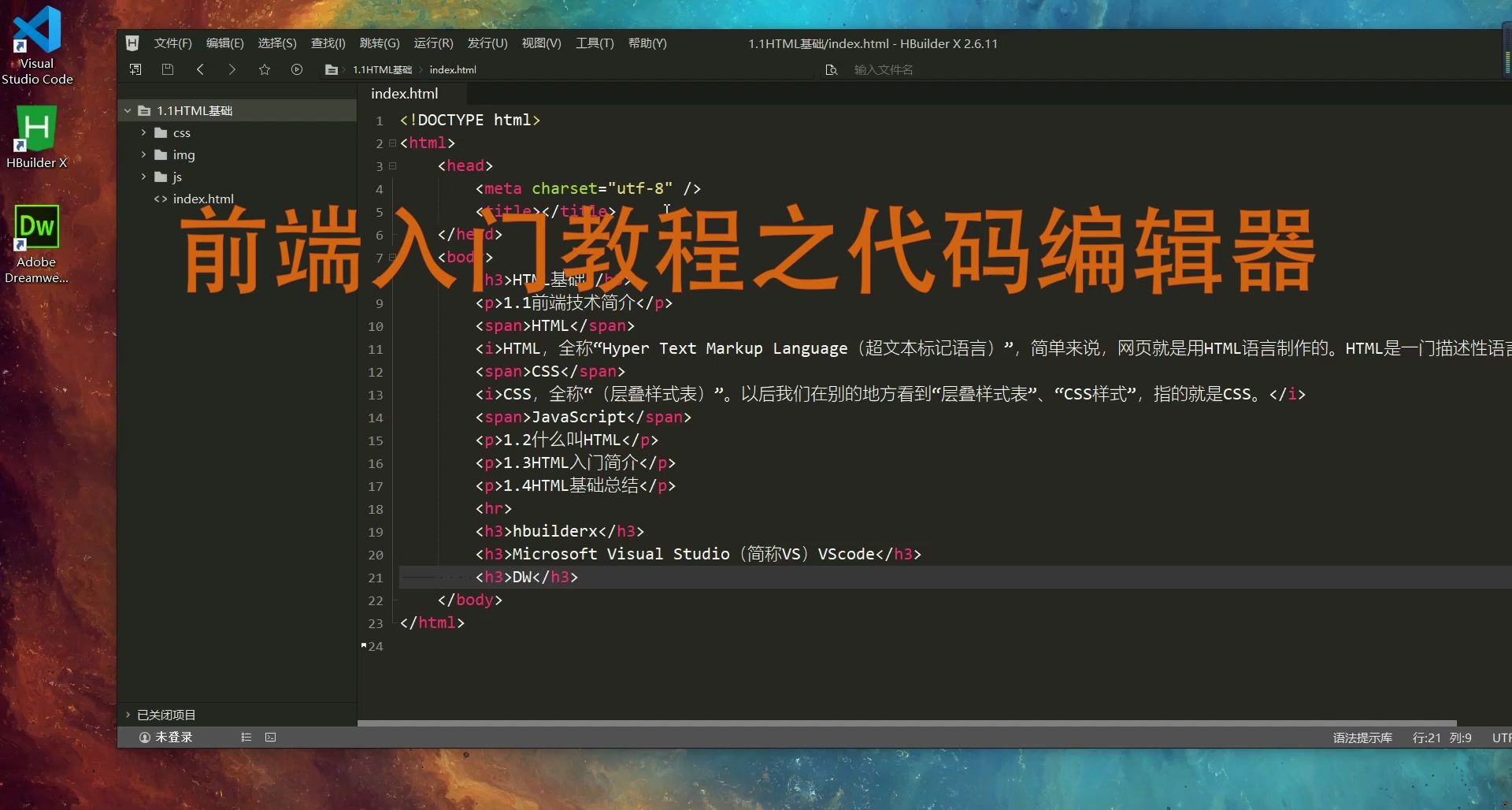Open the 运行(R) menu
The width and height of the screenshot is (1512, 810).
click(433, 43)
